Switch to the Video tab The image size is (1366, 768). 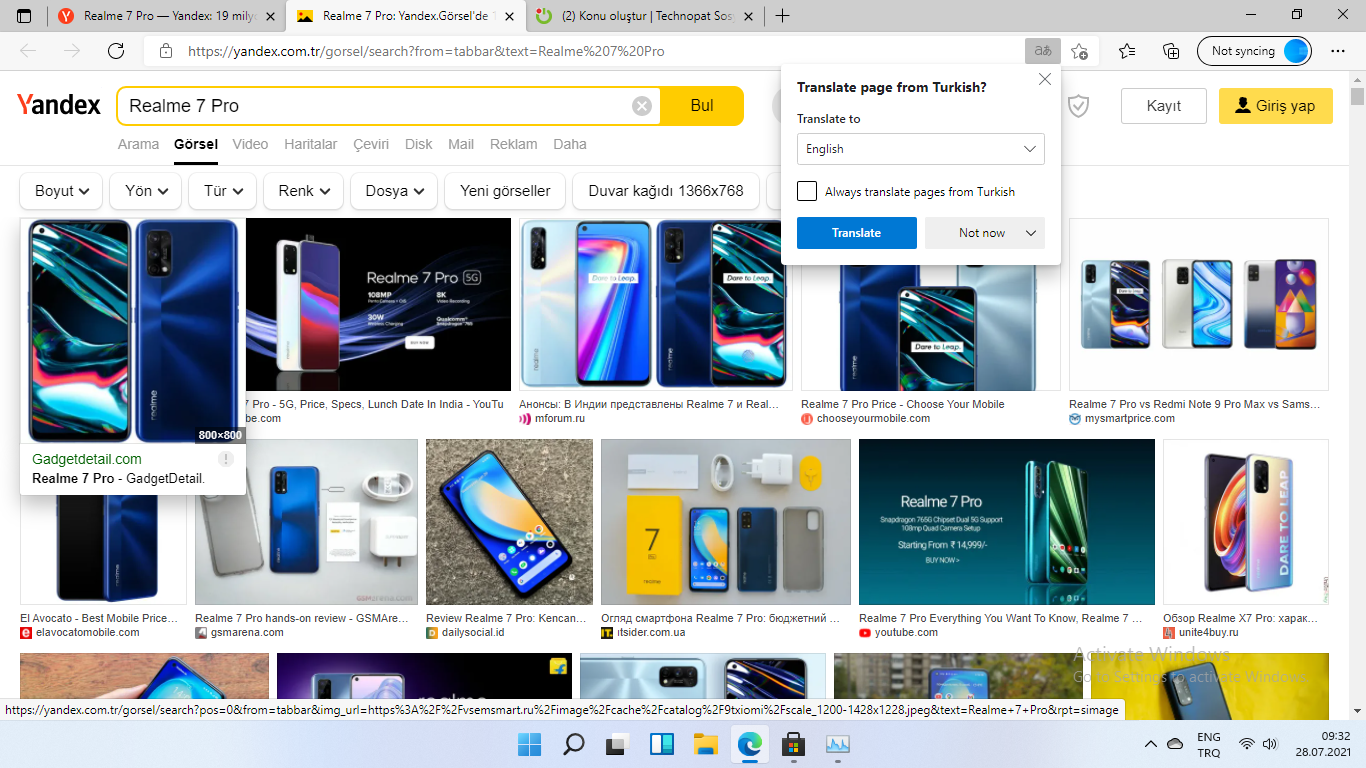250,144
